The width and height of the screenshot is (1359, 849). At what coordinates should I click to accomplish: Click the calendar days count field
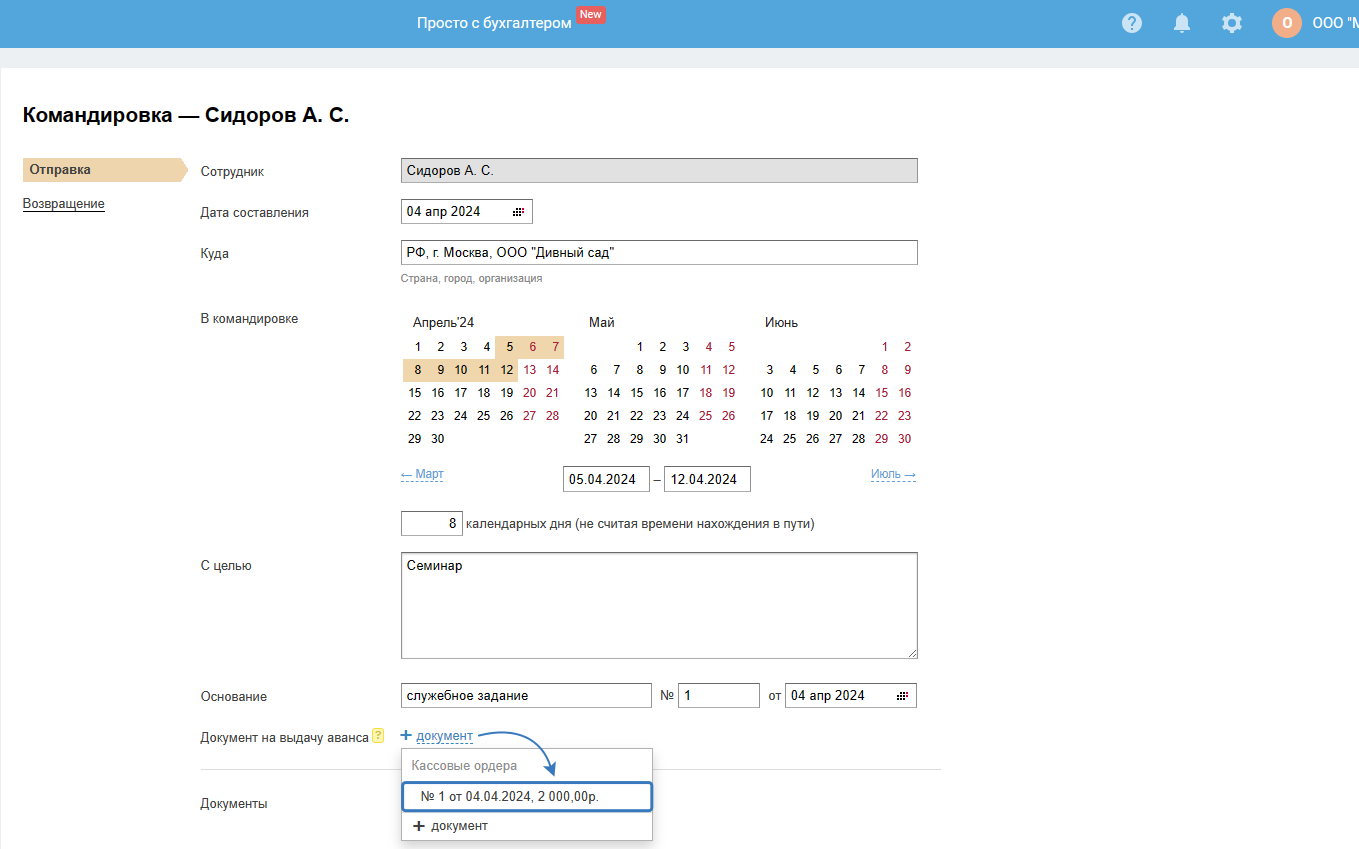pos(431,523)
